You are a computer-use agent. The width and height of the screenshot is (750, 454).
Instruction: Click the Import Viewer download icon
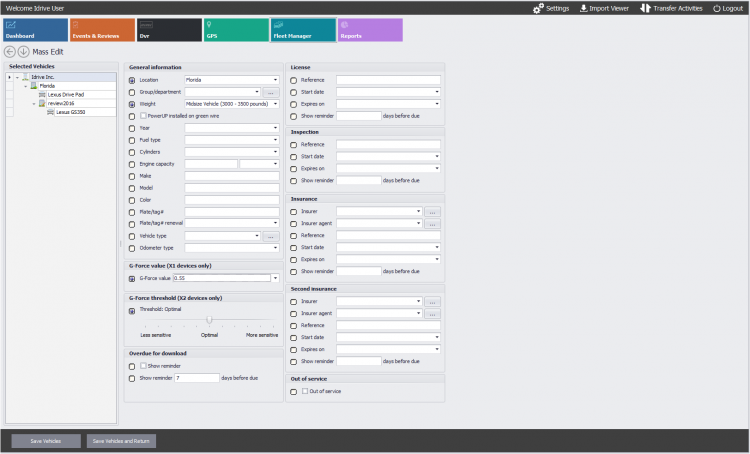coord(583,8)
